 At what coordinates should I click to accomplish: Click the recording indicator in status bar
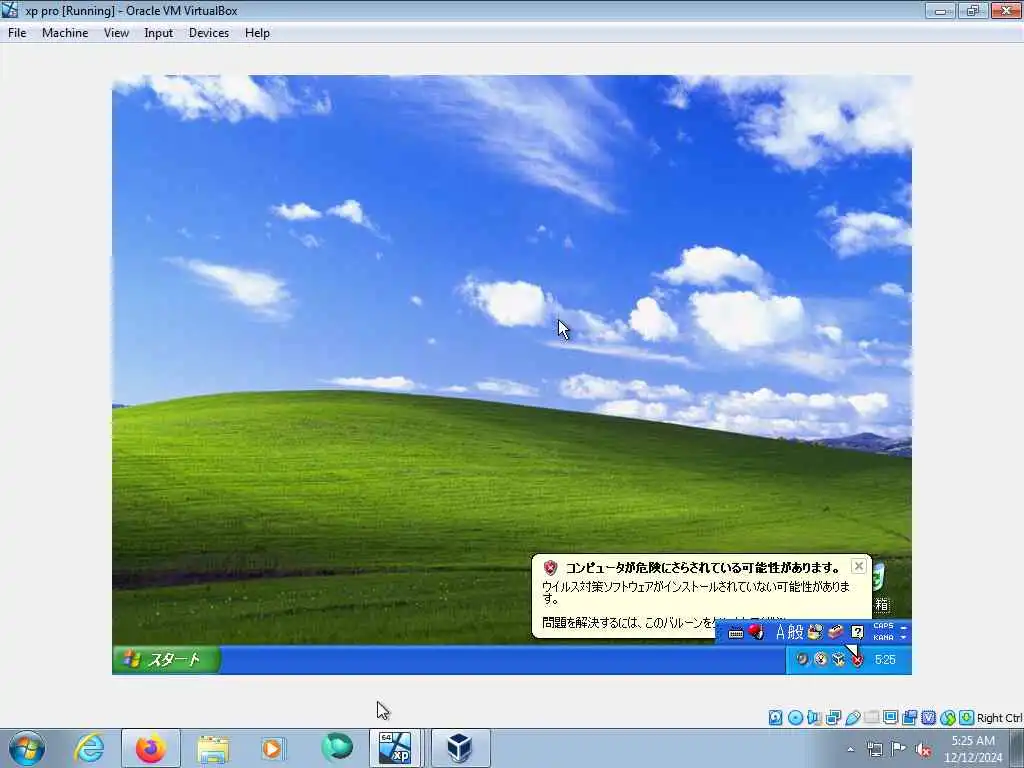[x=910, y=718]
